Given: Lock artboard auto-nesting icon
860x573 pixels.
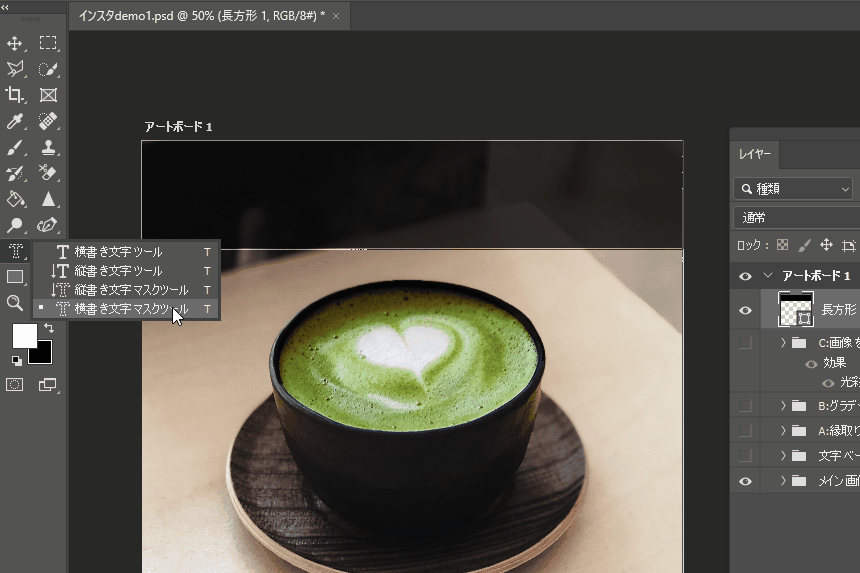Looking at the screenshot, I should tap(849, 245).
